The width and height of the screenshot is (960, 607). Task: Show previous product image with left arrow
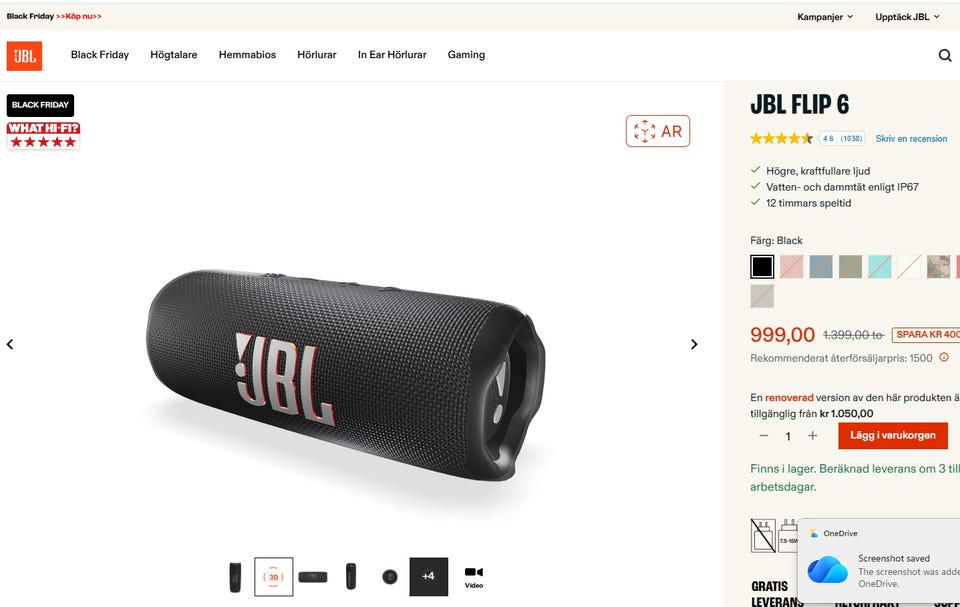coord(10,344)
